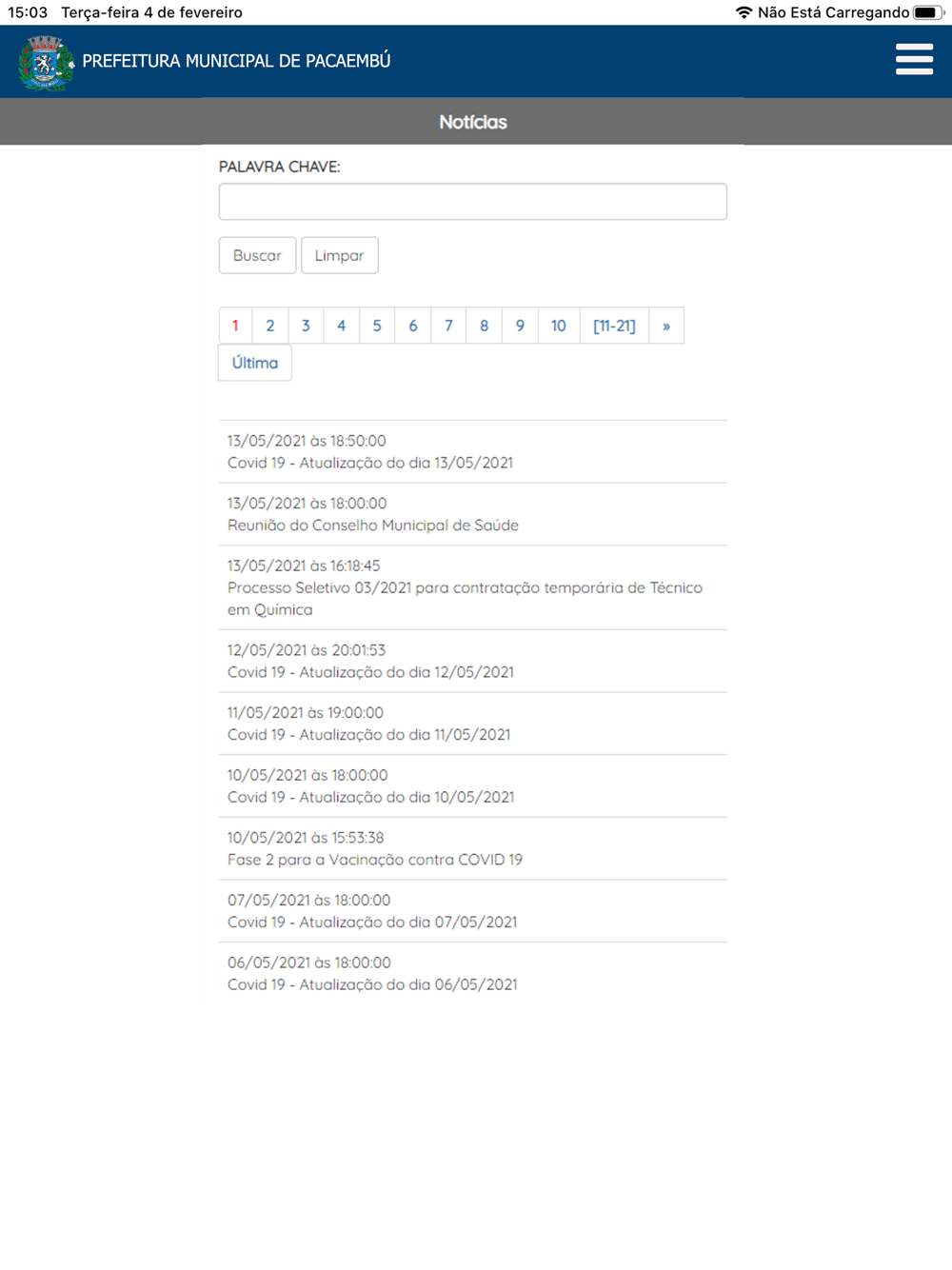Tap the battery status icon
The image size is (952, 1270).
pyautogui.click(x=928, y=12)
